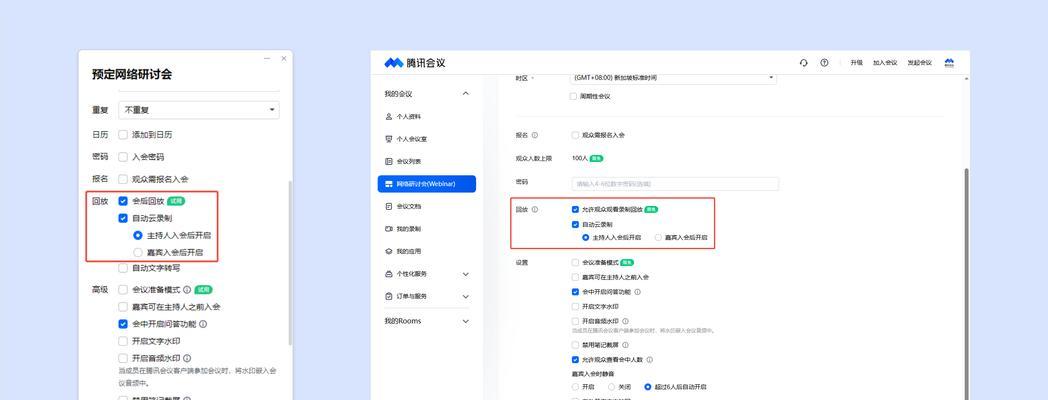Click the 试用 badge beside 会后回放

(176, 201)
